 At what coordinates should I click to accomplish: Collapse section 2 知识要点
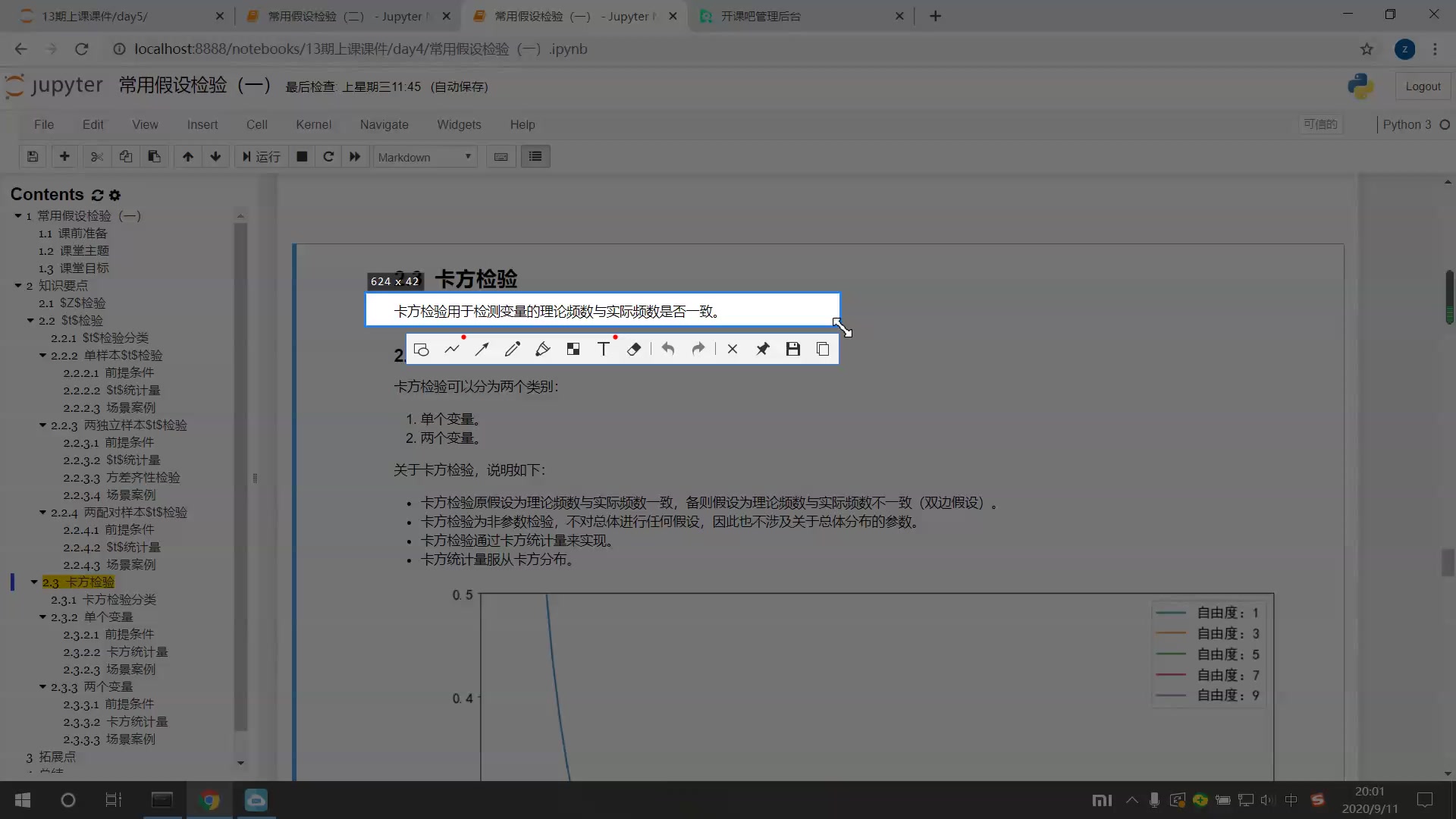point(17,286)
